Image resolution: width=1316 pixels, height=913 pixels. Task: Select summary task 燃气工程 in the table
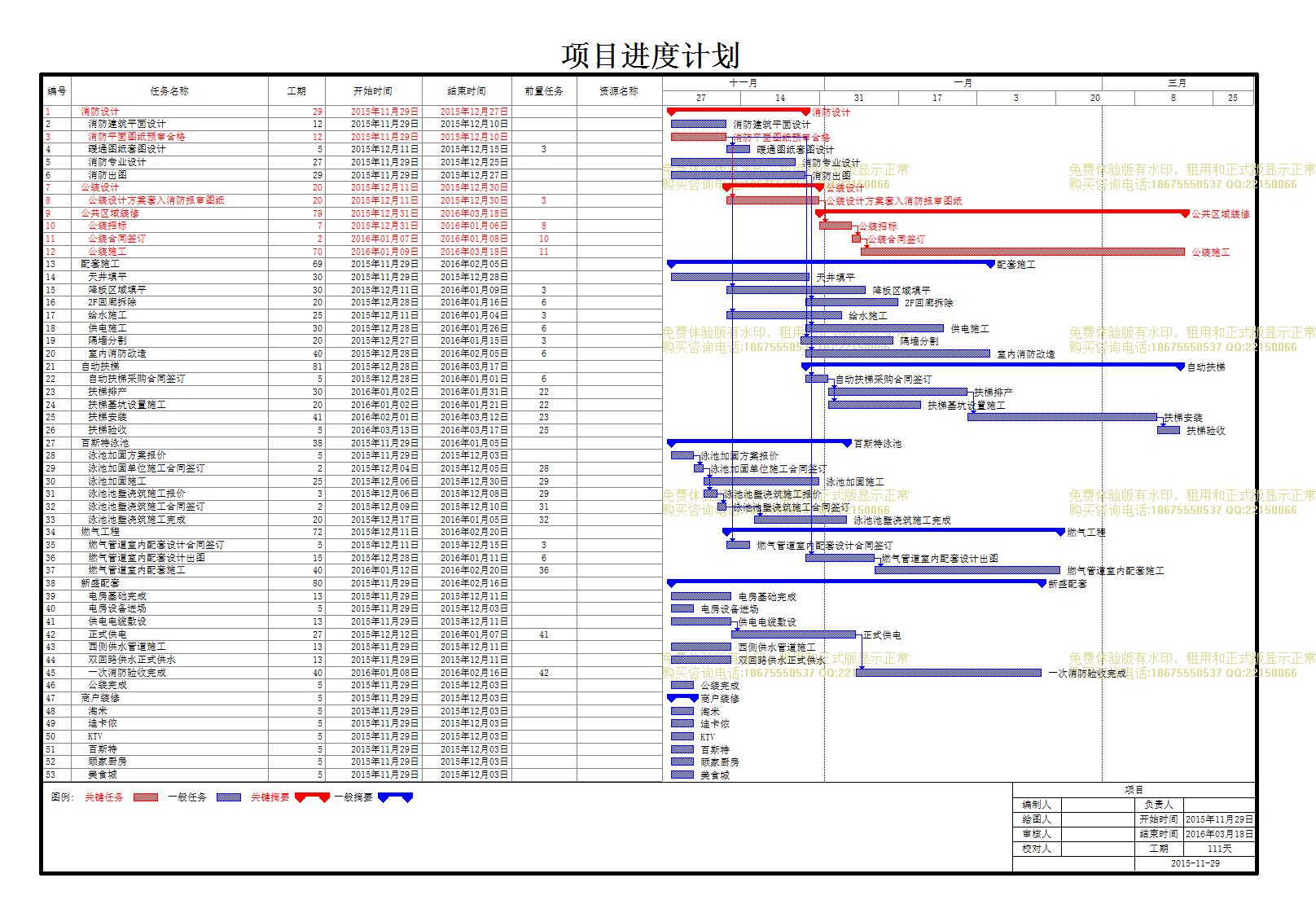pos(100,532)
